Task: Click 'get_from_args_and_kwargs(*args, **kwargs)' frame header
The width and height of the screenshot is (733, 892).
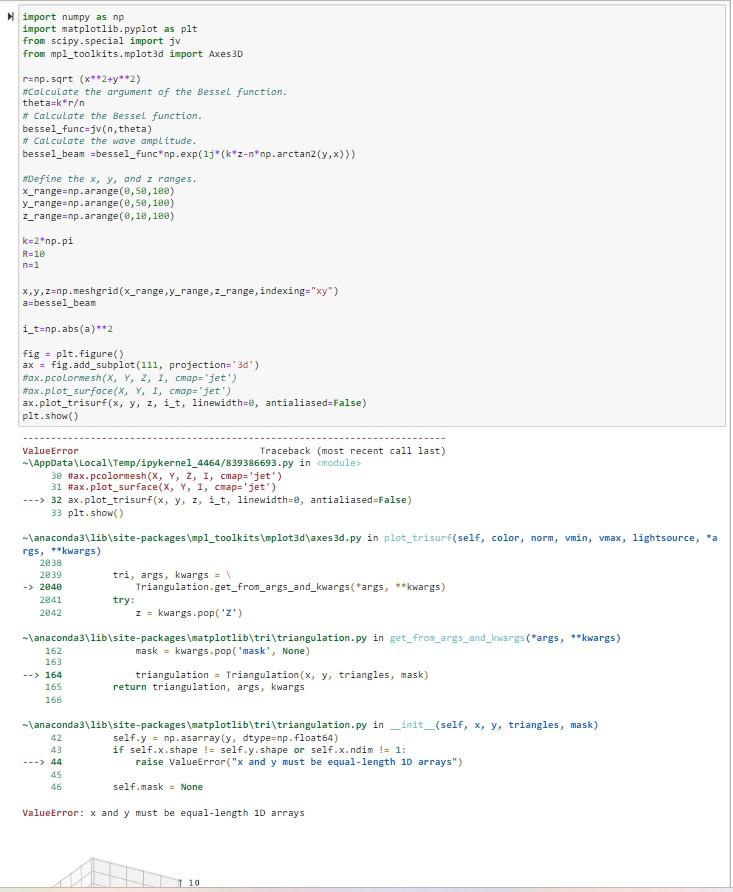Action: click(505, 638)
